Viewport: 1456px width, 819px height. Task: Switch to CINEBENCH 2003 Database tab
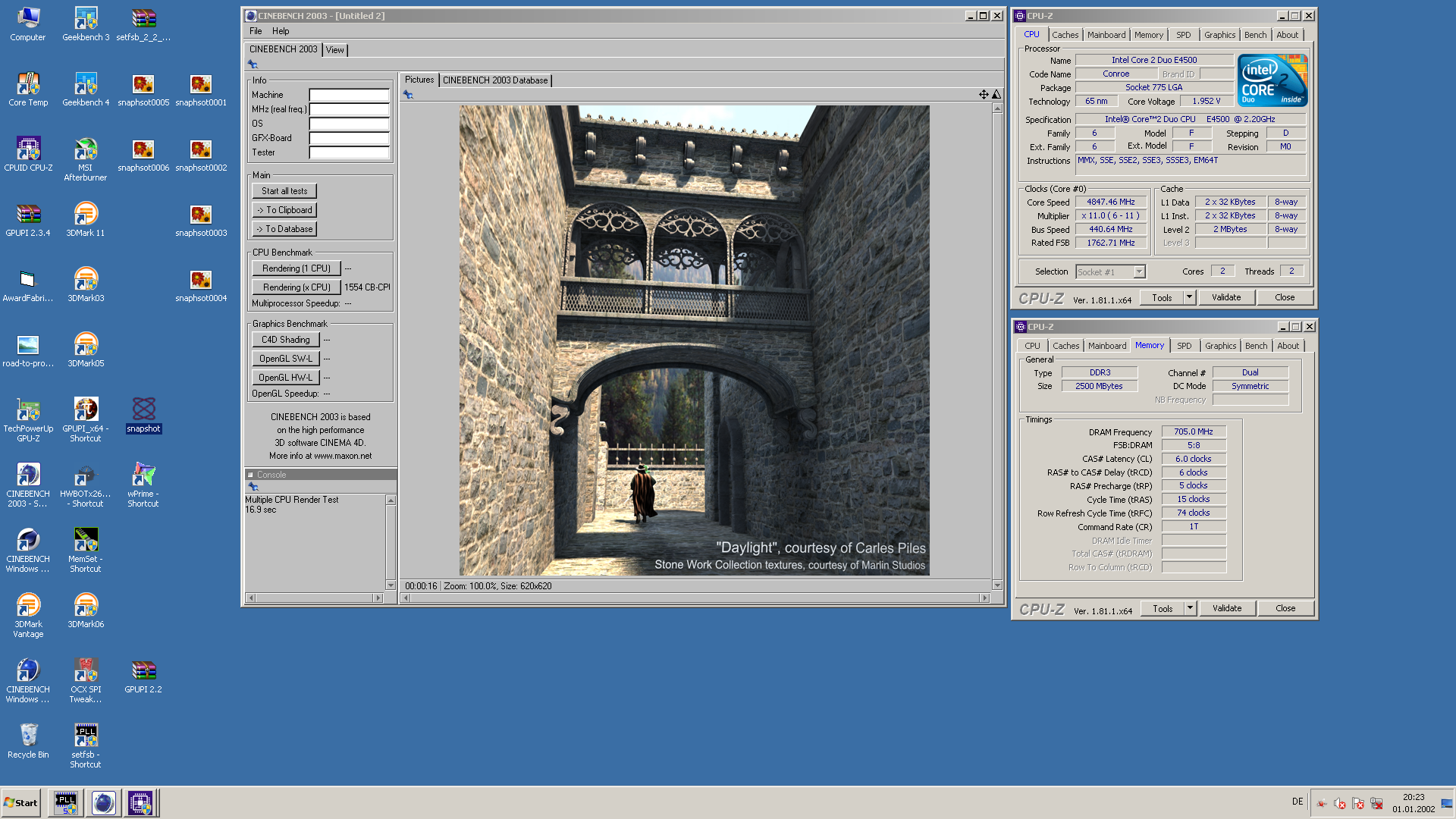(495, 80)
